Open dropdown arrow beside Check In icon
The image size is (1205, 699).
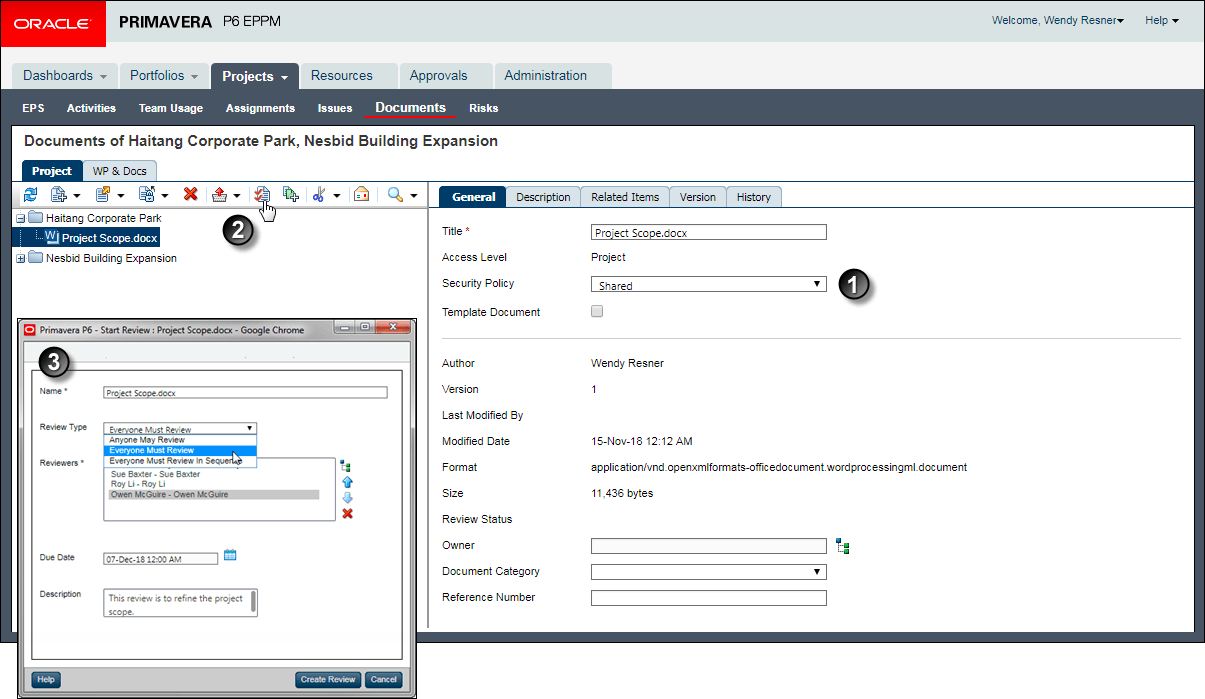point(164,196)
